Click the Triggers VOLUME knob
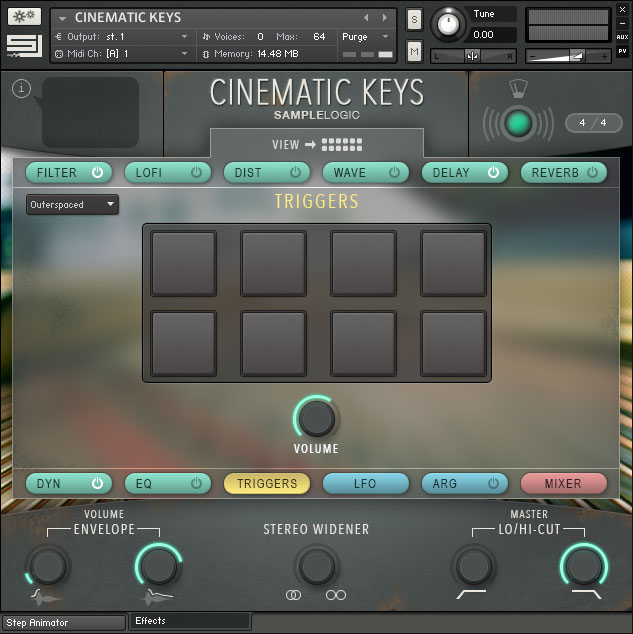The image size is (633, 634). click(316, 417)
